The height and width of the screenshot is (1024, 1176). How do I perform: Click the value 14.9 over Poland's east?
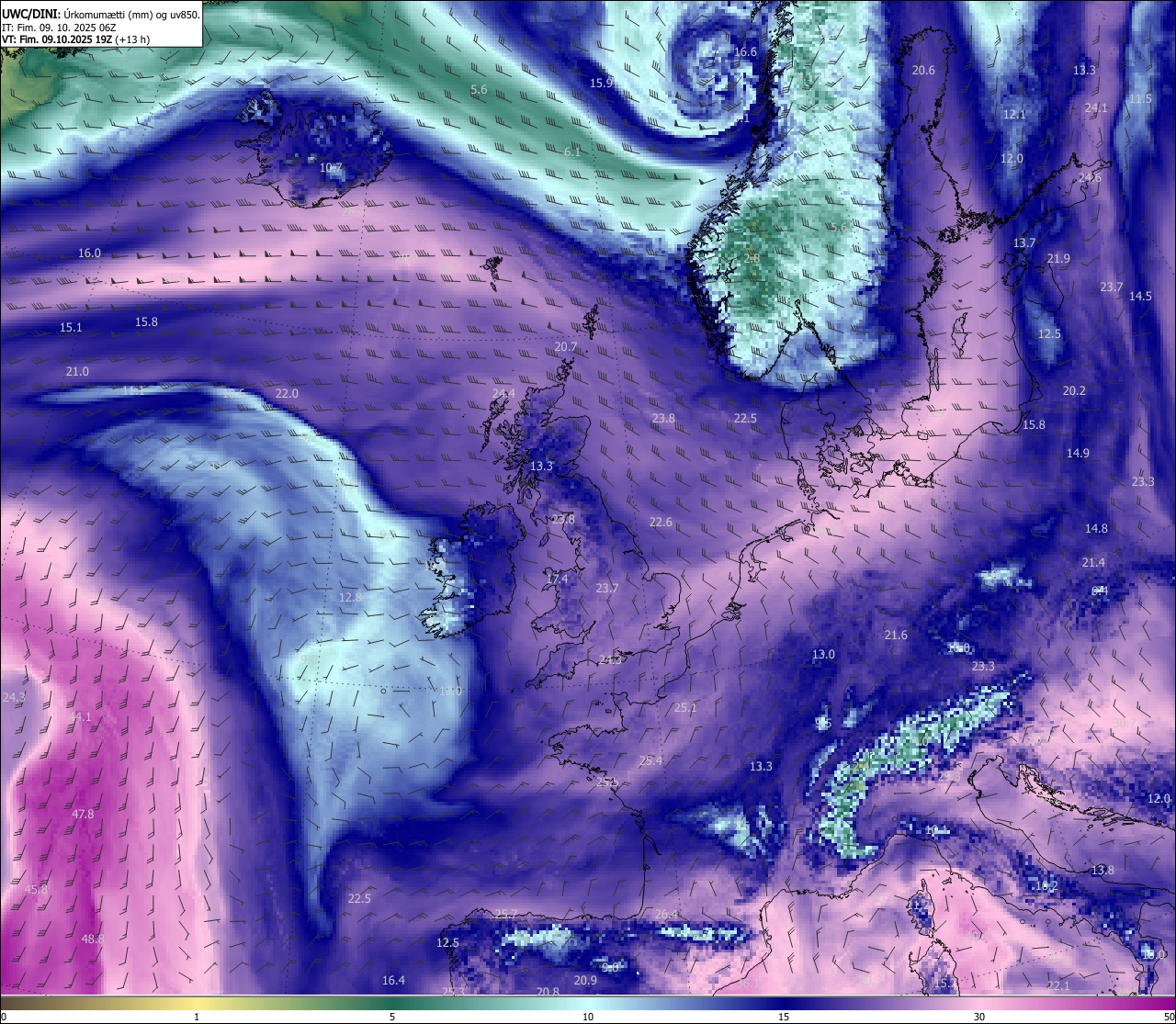(1078, 454)
